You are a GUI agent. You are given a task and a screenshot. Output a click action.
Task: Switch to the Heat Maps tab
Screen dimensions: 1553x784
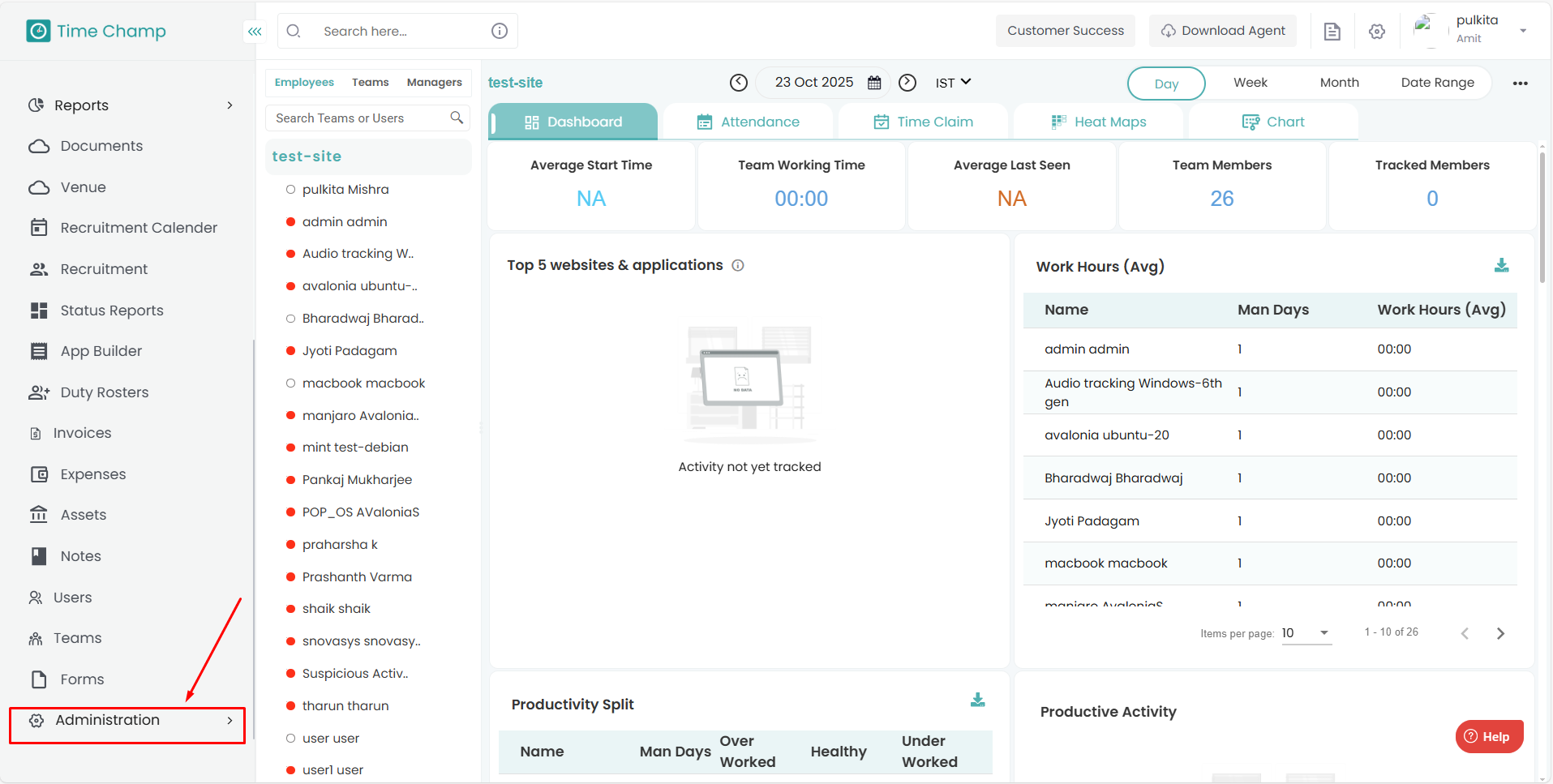1099,122
